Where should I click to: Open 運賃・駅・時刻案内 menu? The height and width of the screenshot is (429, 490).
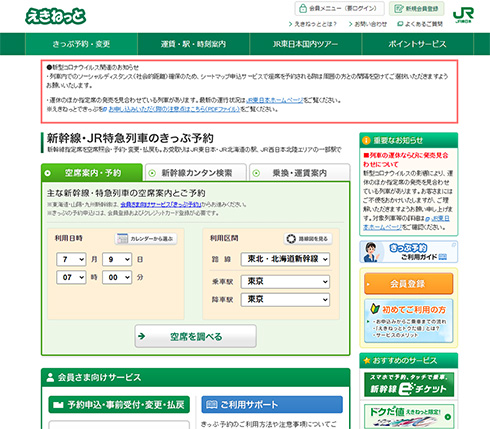coord(193,44)
